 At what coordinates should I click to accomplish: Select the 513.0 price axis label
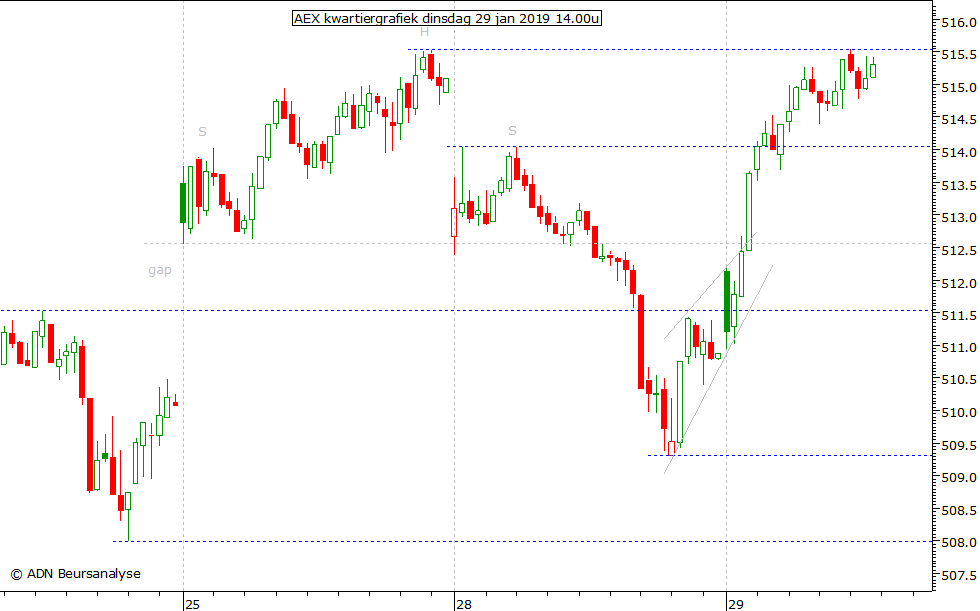coord(959,218)
